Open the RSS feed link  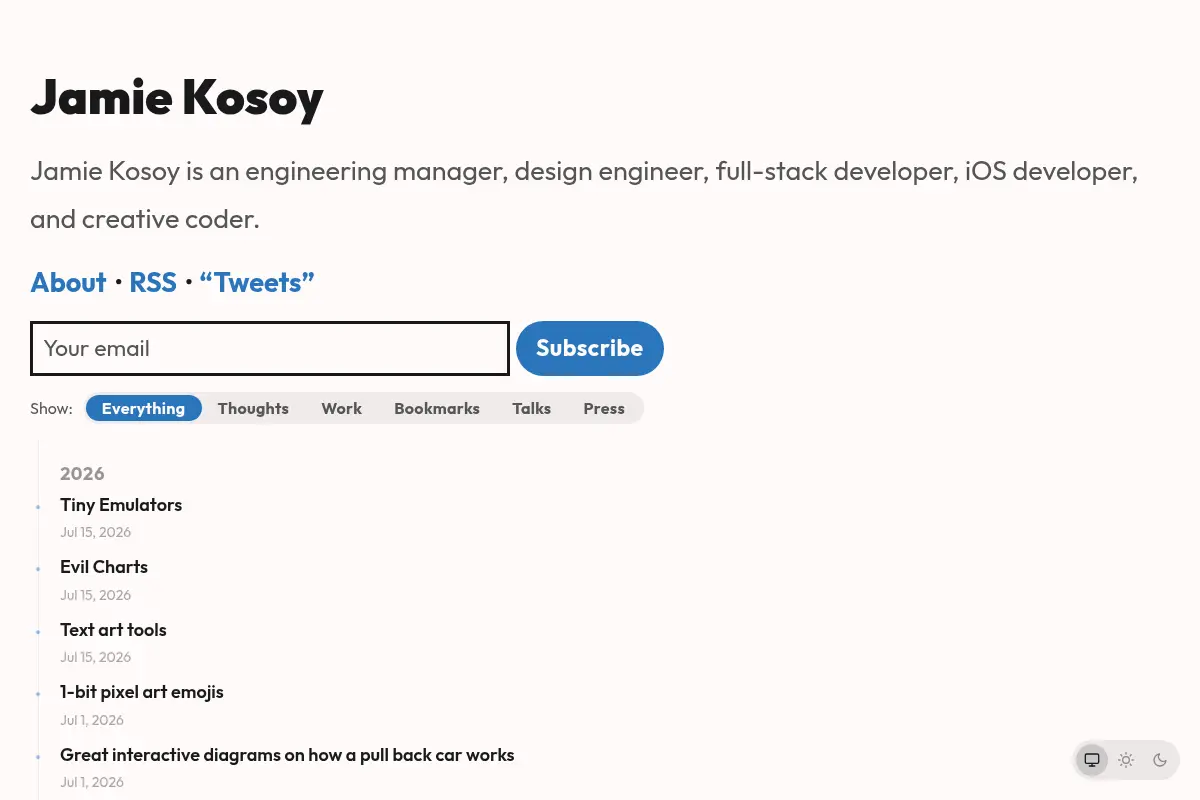(153, 283)
